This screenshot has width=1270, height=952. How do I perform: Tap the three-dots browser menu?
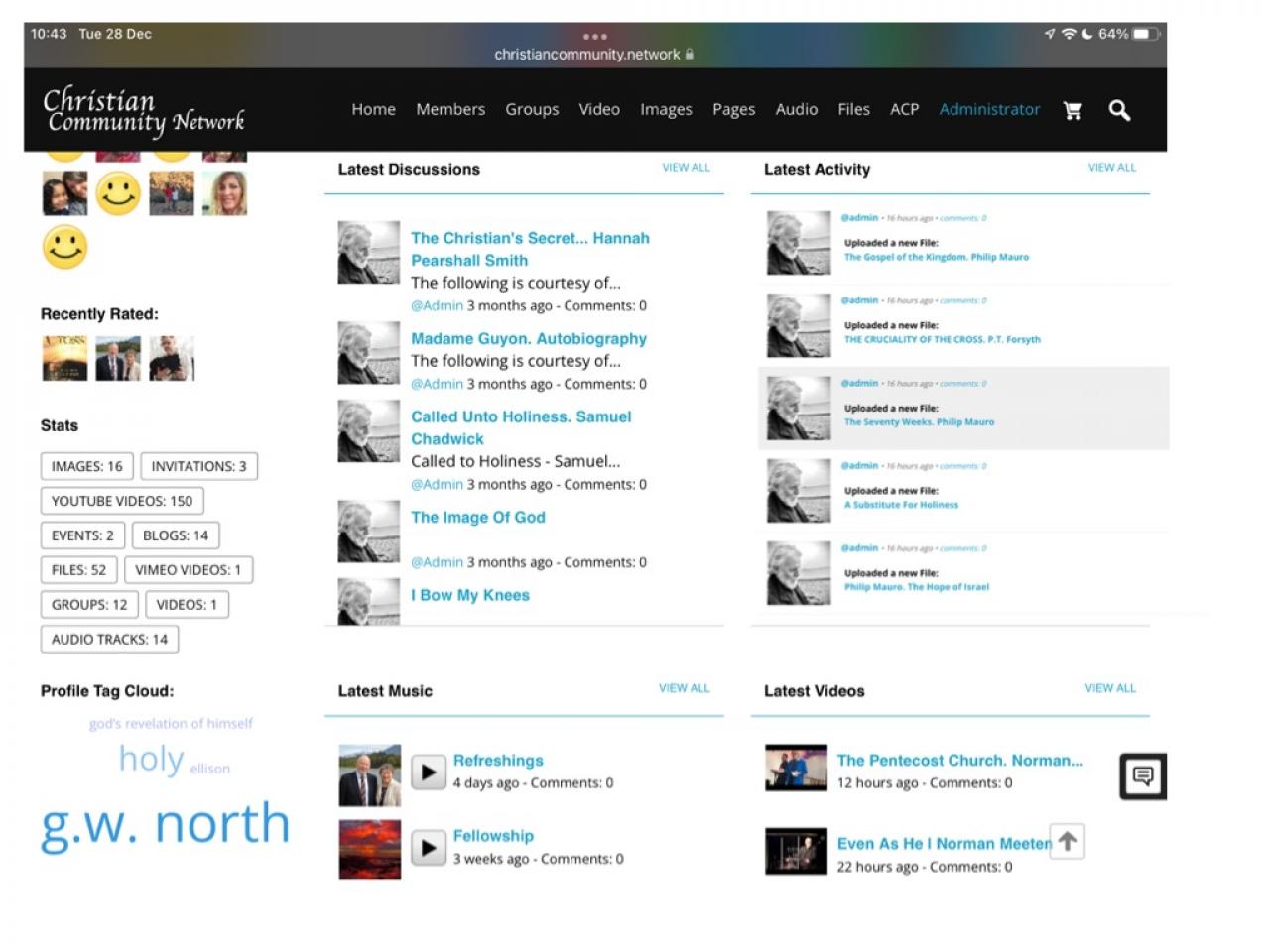pyautogui.click(x=594, y=37)
